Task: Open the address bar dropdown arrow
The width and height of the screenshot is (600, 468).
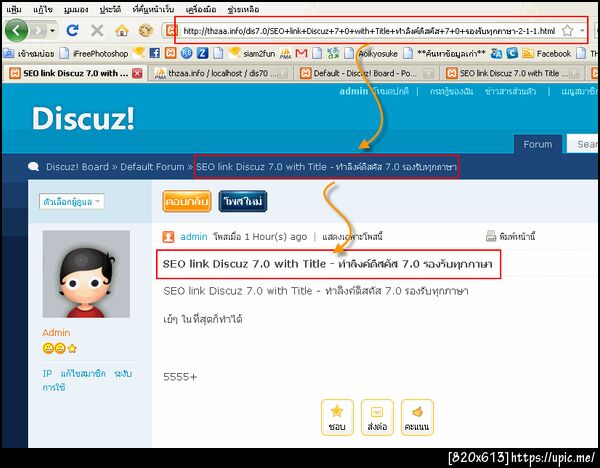Action: tap(582, 31)
